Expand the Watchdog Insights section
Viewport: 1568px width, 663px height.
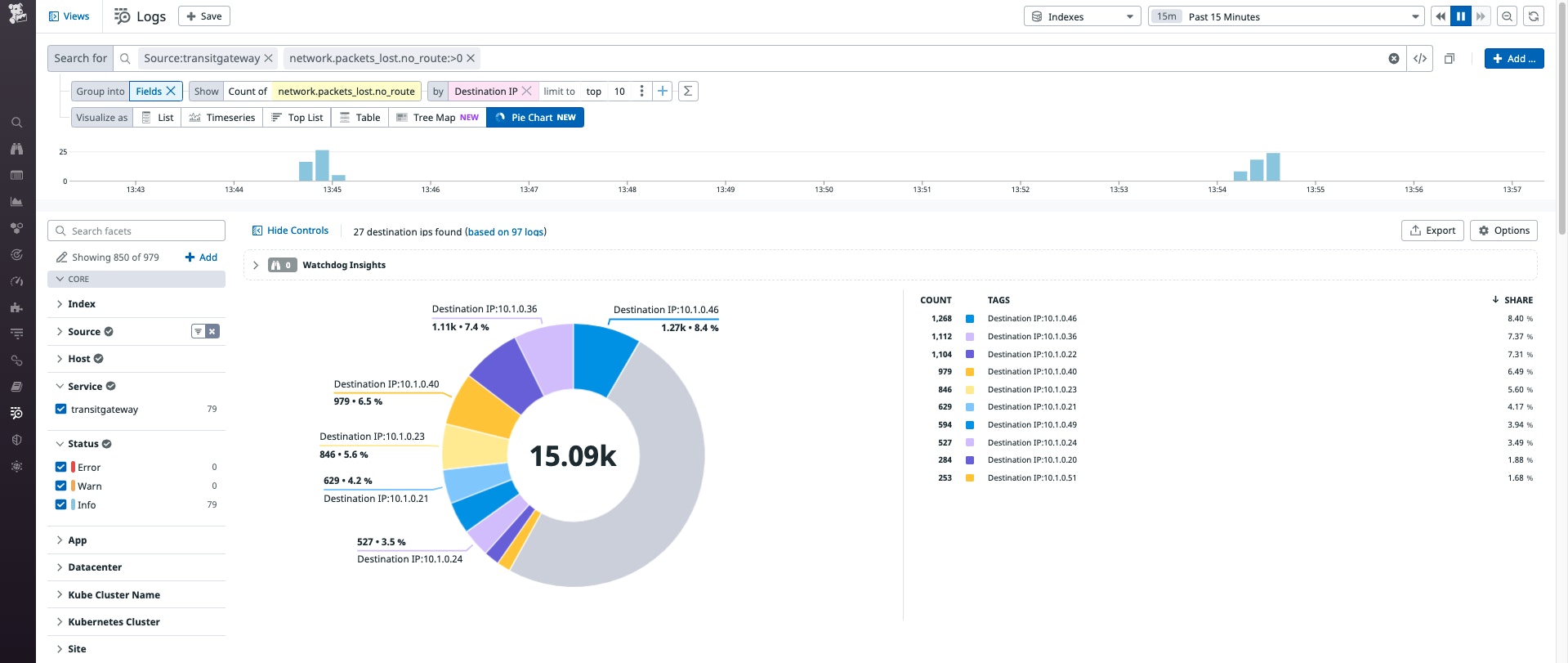coord(256,265)
